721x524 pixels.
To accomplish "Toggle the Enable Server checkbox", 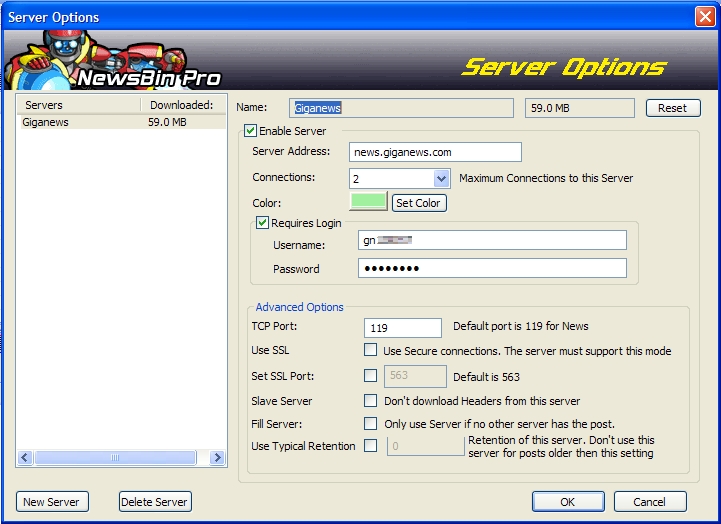I will coord(251,131).
